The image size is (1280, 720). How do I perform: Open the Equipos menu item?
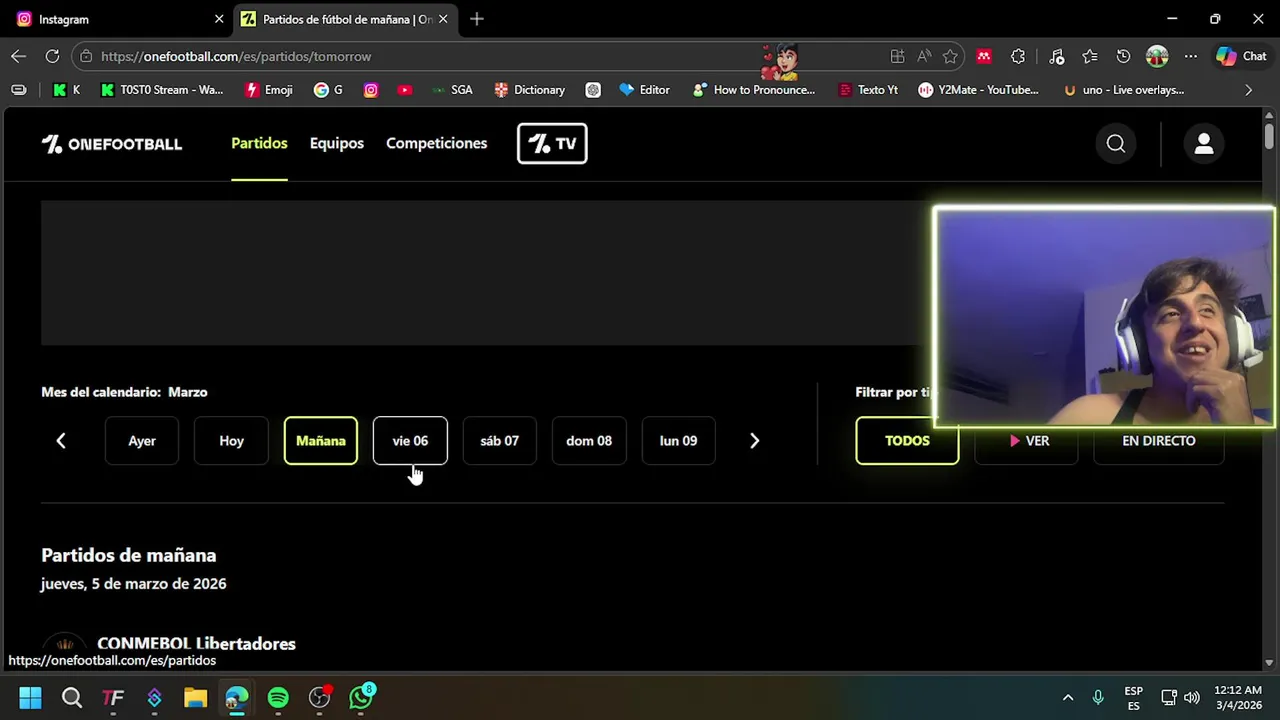[337, 143]
